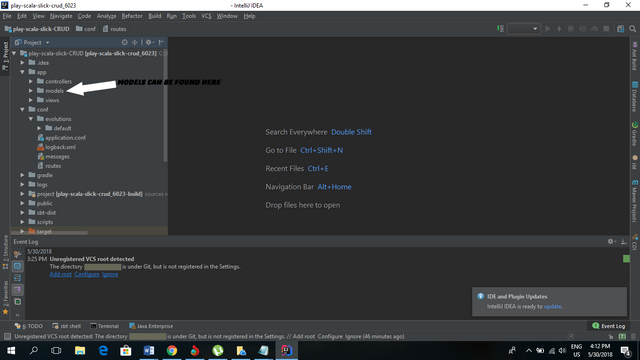Open Project Structure from toolbar icon

[620, 29]
